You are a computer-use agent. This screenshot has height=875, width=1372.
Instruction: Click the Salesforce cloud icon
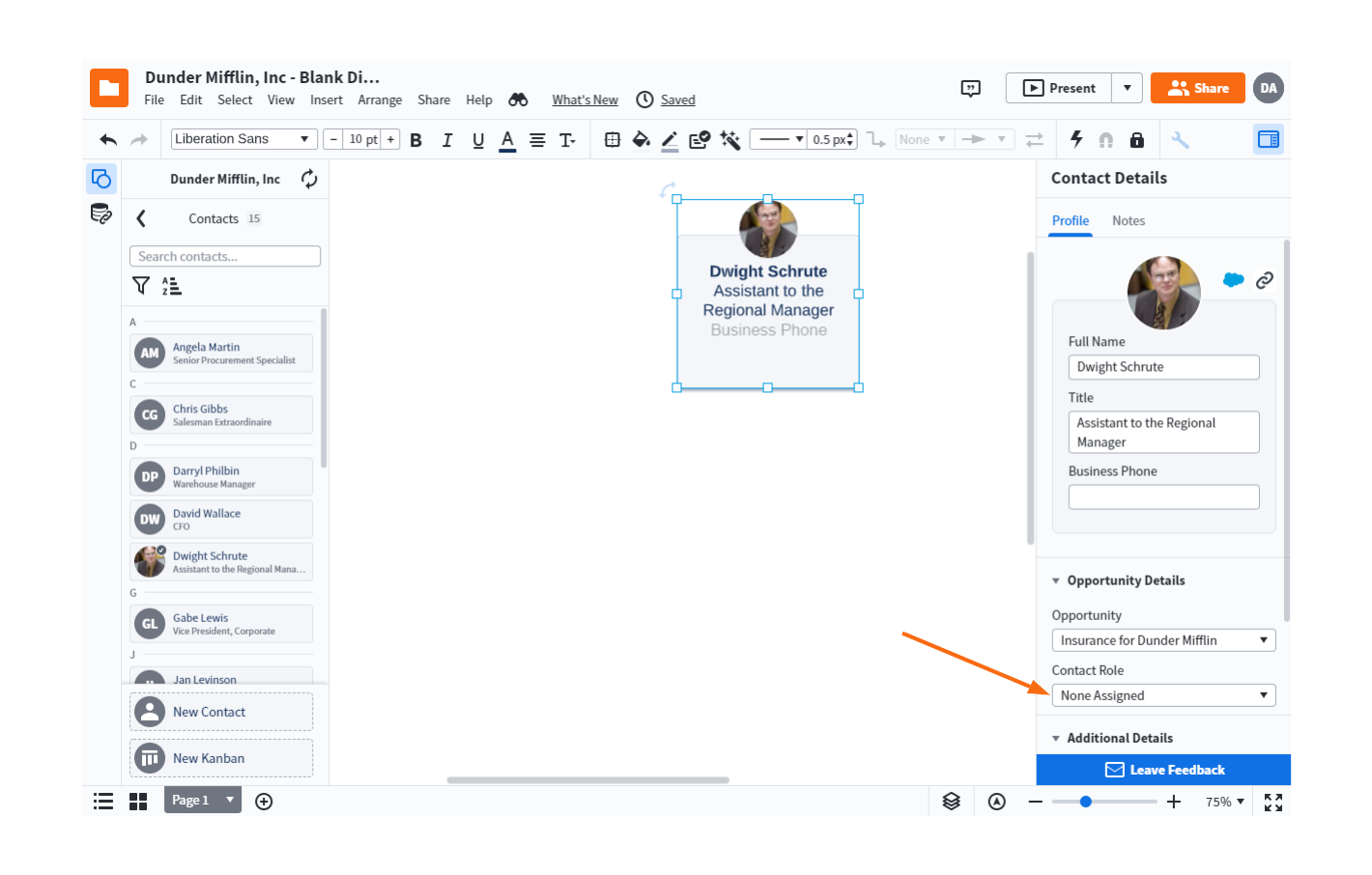[1234, 280]
